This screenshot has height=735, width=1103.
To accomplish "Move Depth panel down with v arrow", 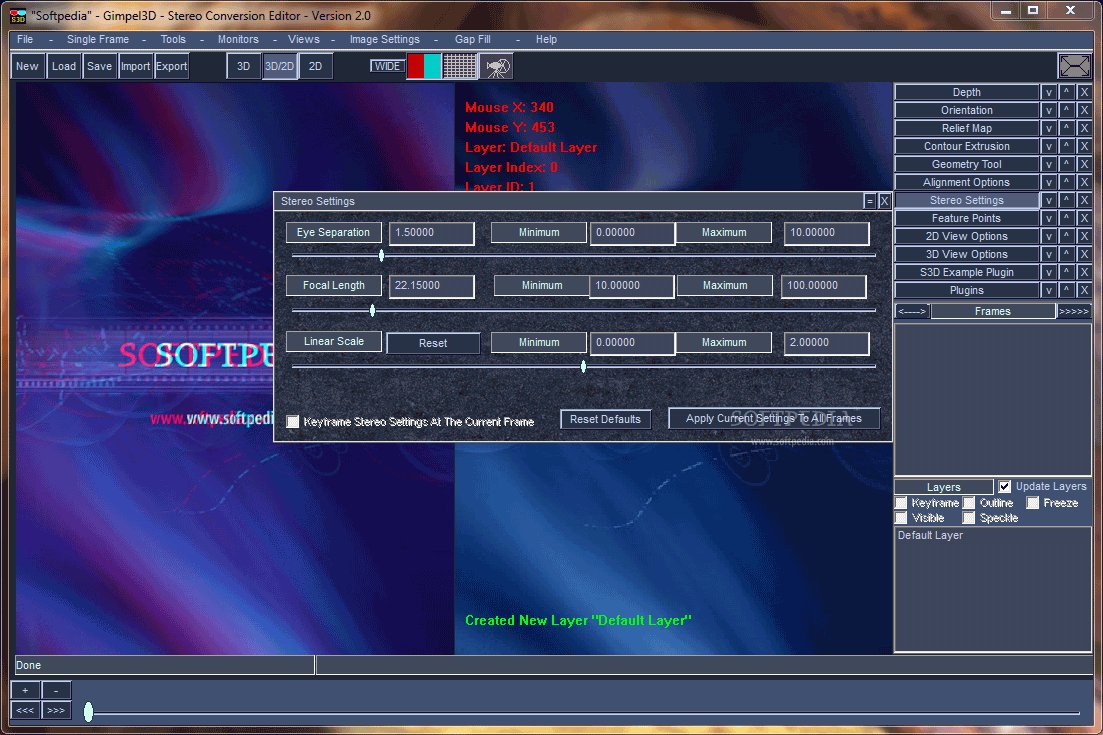I will [1048, 92].
